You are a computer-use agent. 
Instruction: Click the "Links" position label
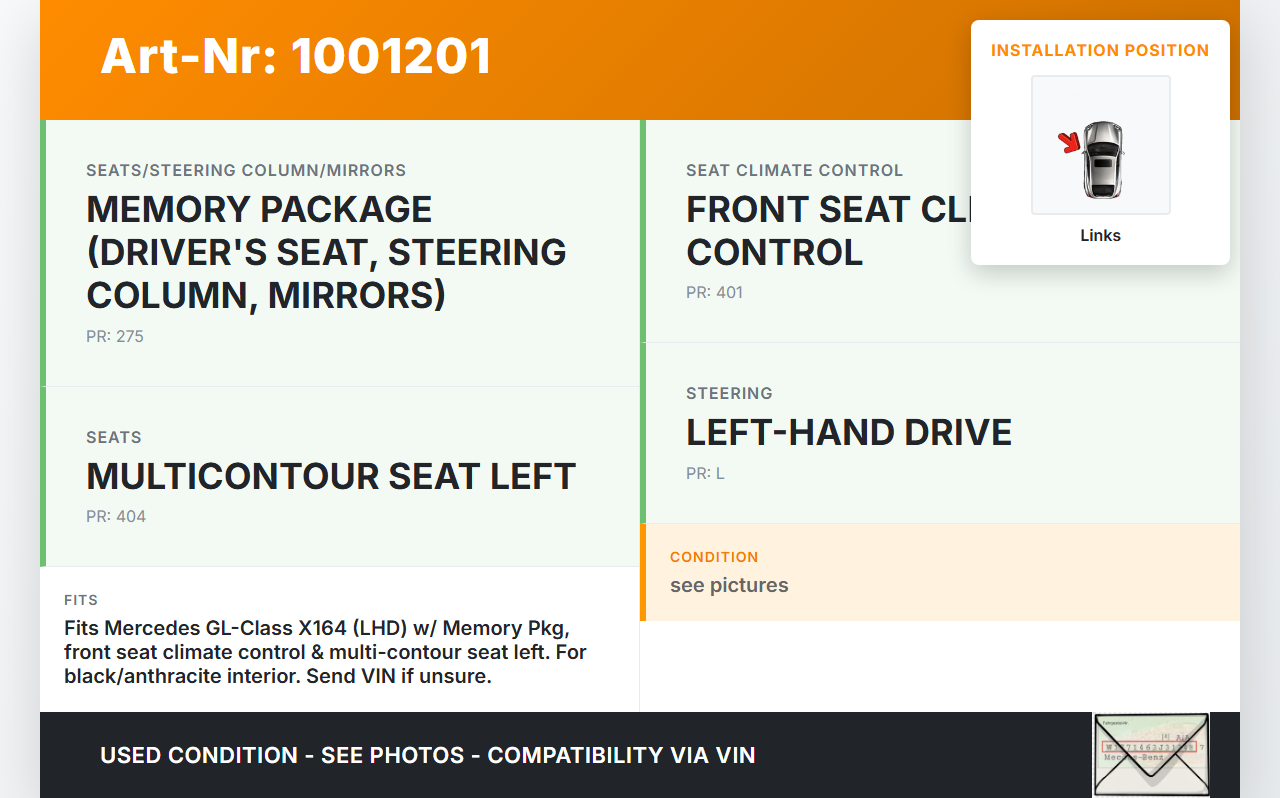coord(1100,236)
